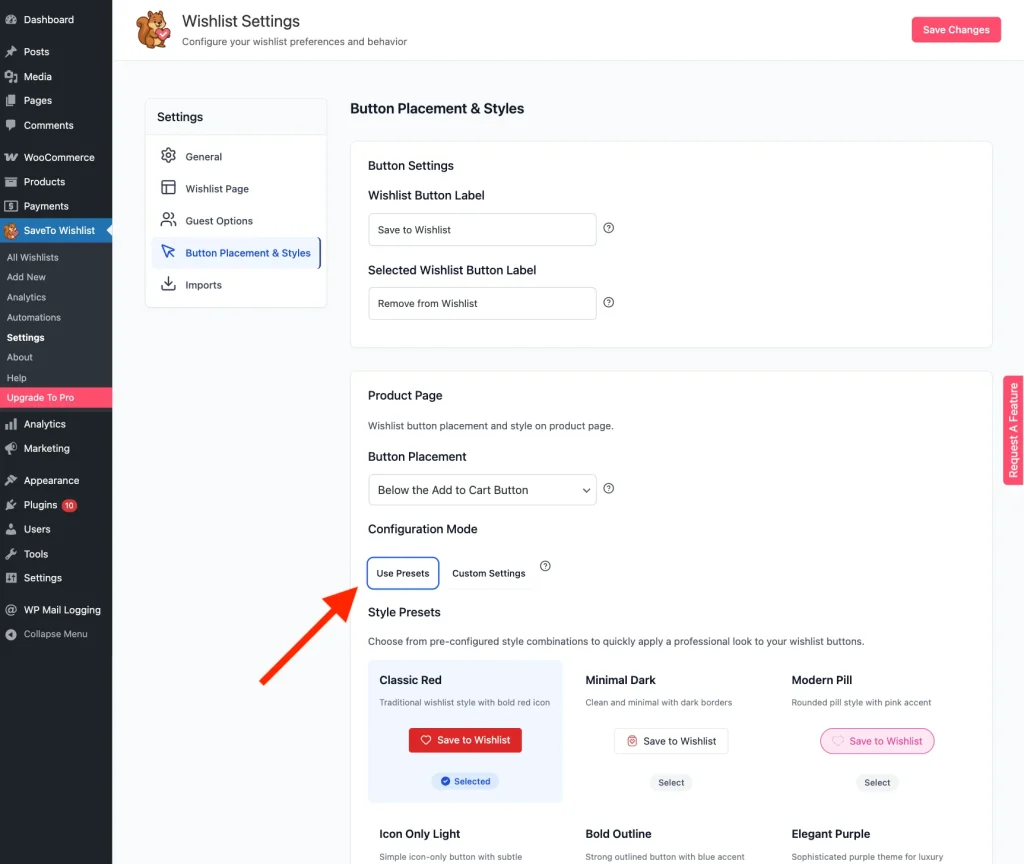Select the Minimal Dark style preset
This screenshot has height=864, width=1024.
click(671, 783)
